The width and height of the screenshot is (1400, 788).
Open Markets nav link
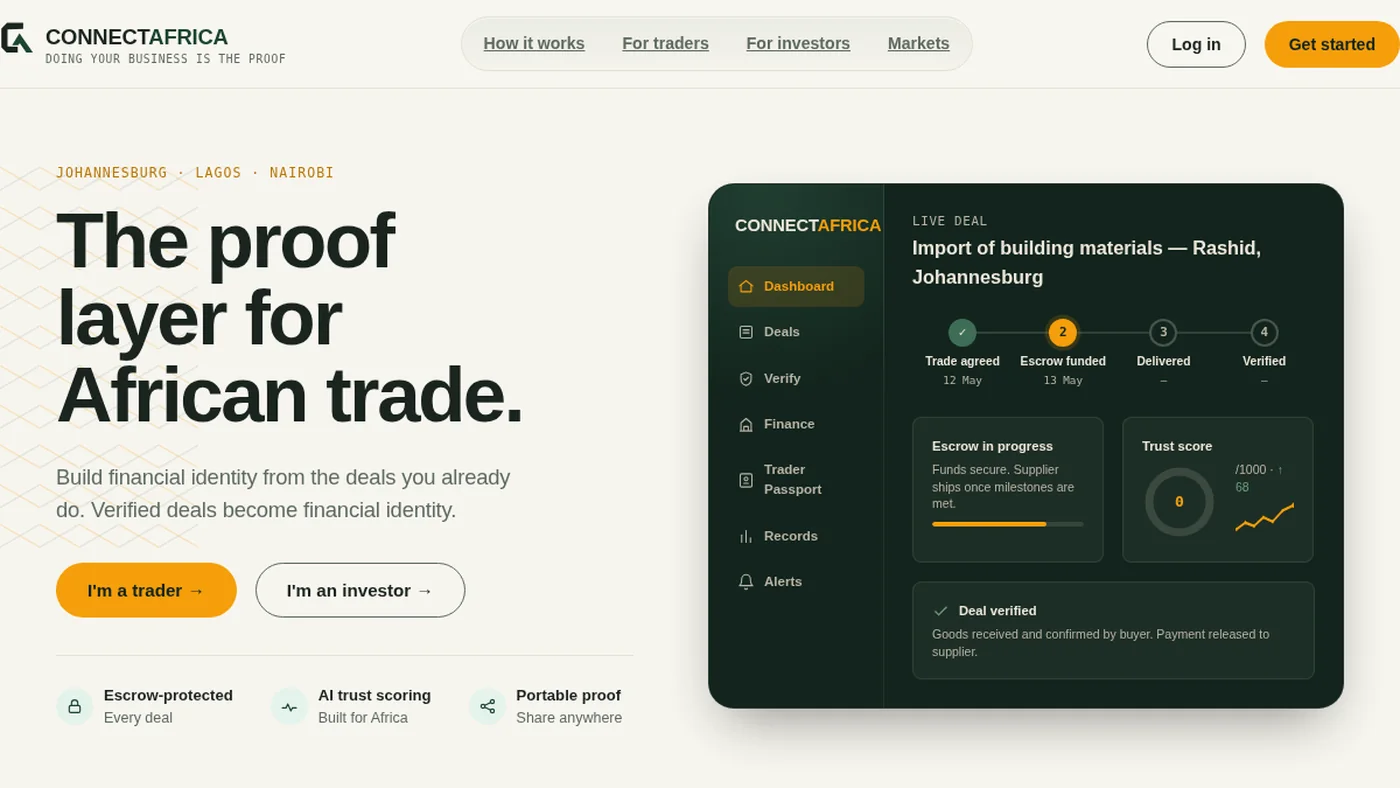(918, 44)
